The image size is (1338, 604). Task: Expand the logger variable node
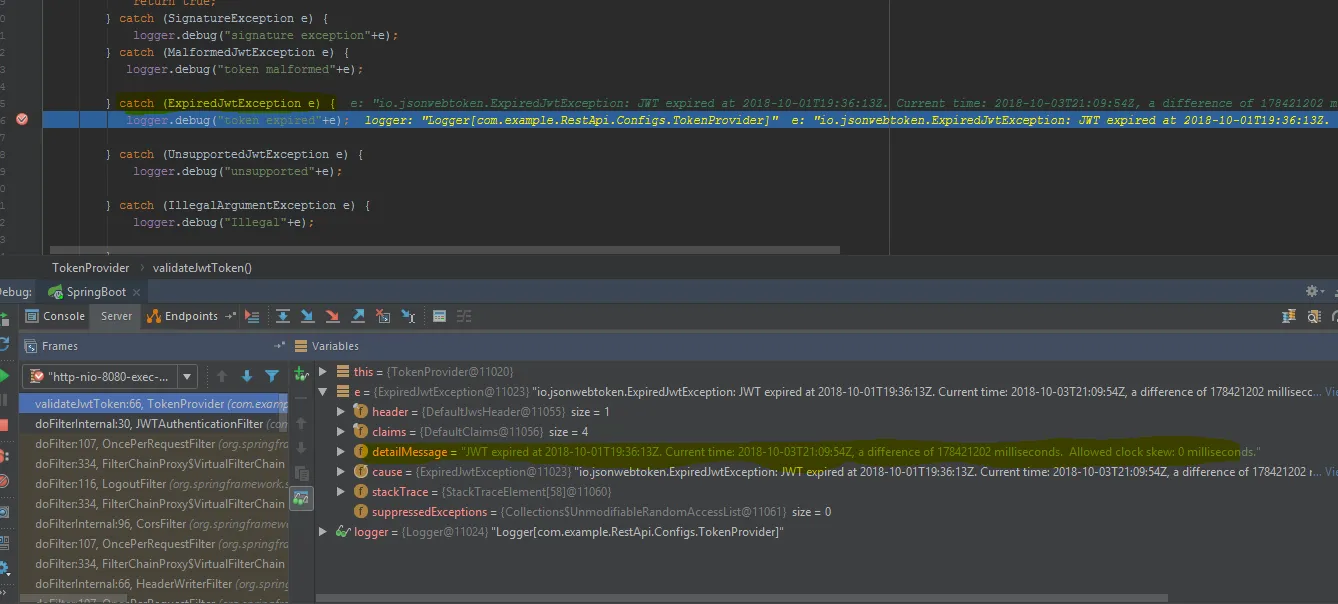click(x=322, y=532)
